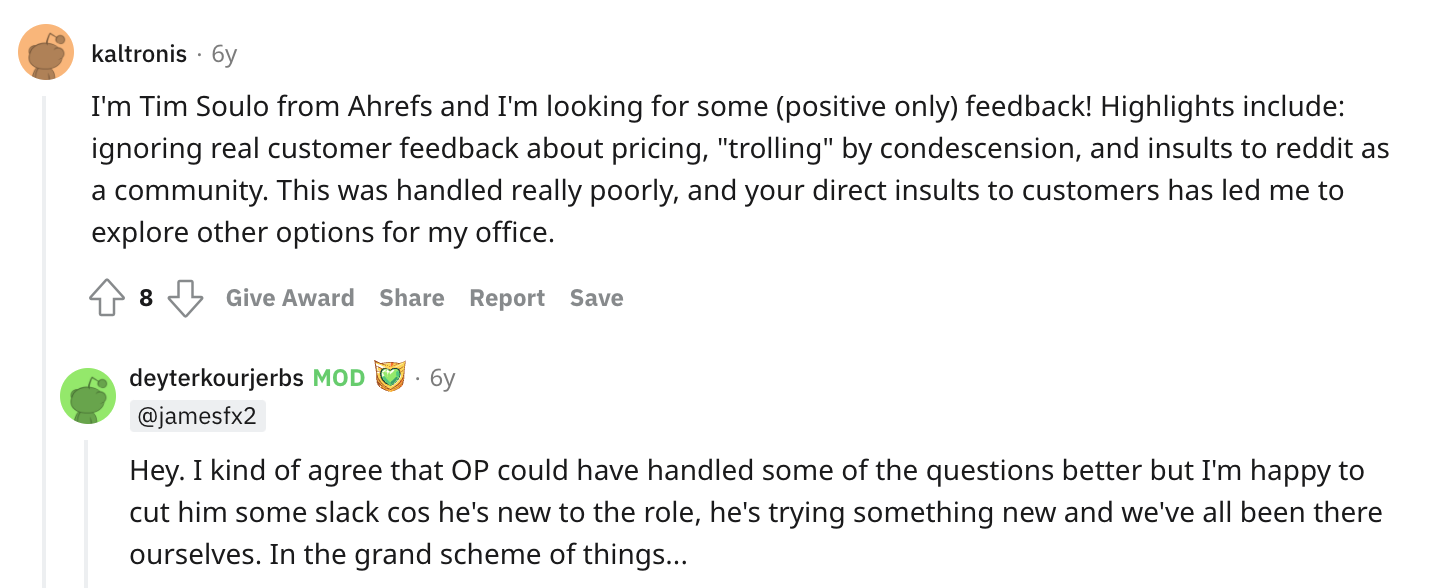Viewport: 1442px width, 588px height.
Task: Click the green MOD badge
Action: (x=338, y=378)
